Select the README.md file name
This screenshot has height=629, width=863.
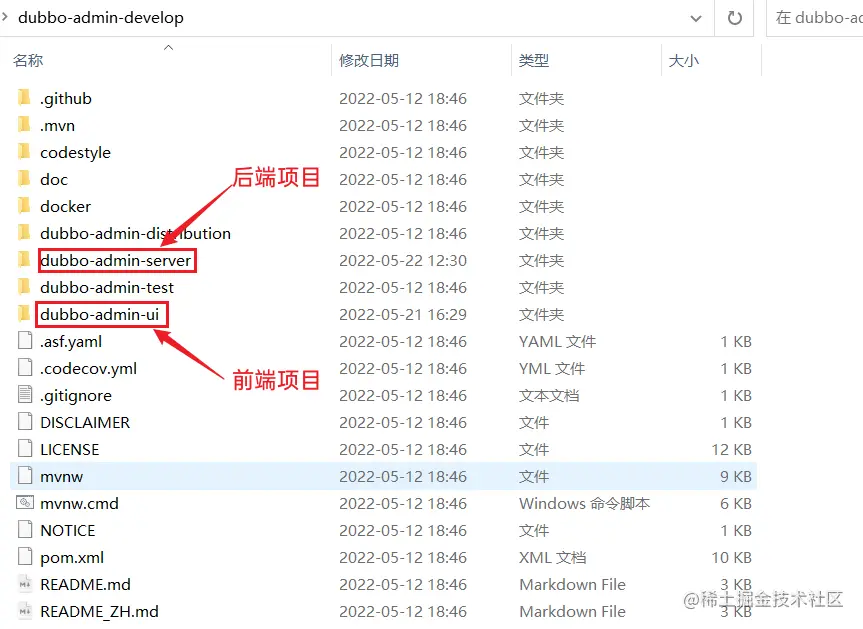[85, 584]
